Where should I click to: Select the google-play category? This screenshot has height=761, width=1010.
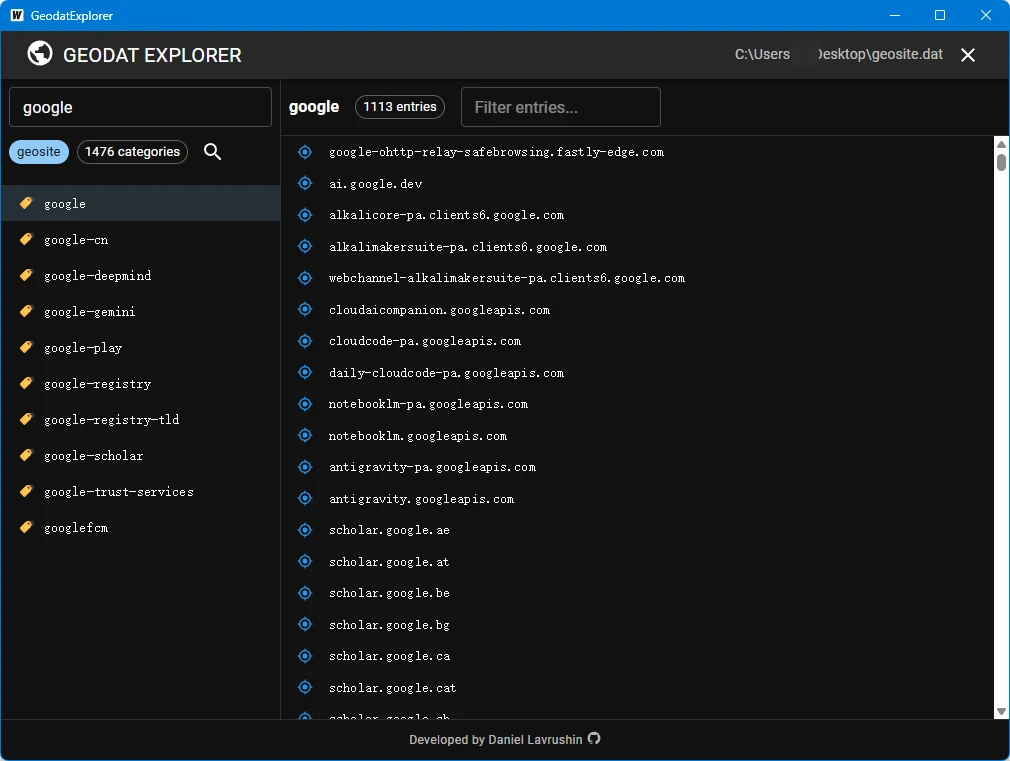point(140,348)
